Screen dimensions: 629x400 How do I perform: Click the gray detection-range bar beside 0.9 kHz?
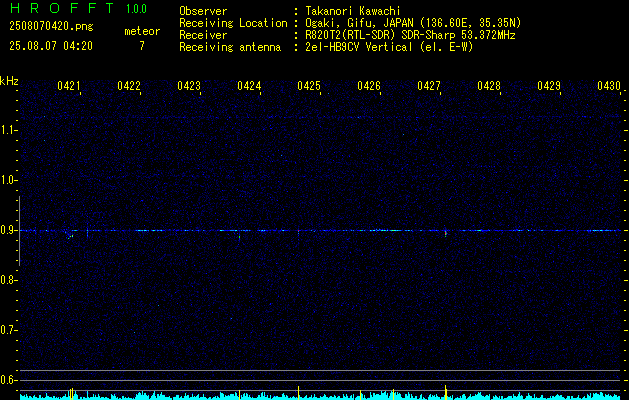point(19,231)
